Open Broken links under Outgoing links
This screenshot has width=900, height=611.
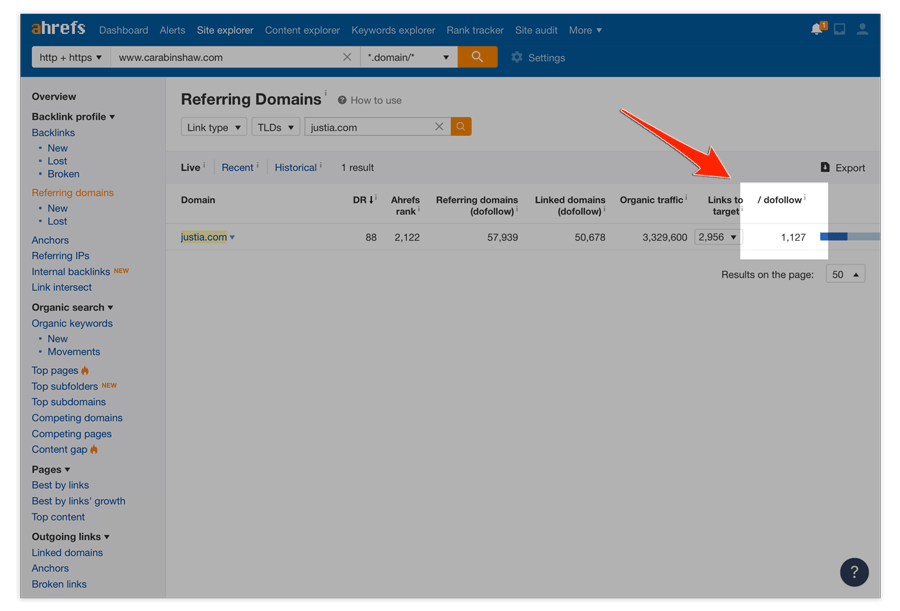tap(59, 584)
